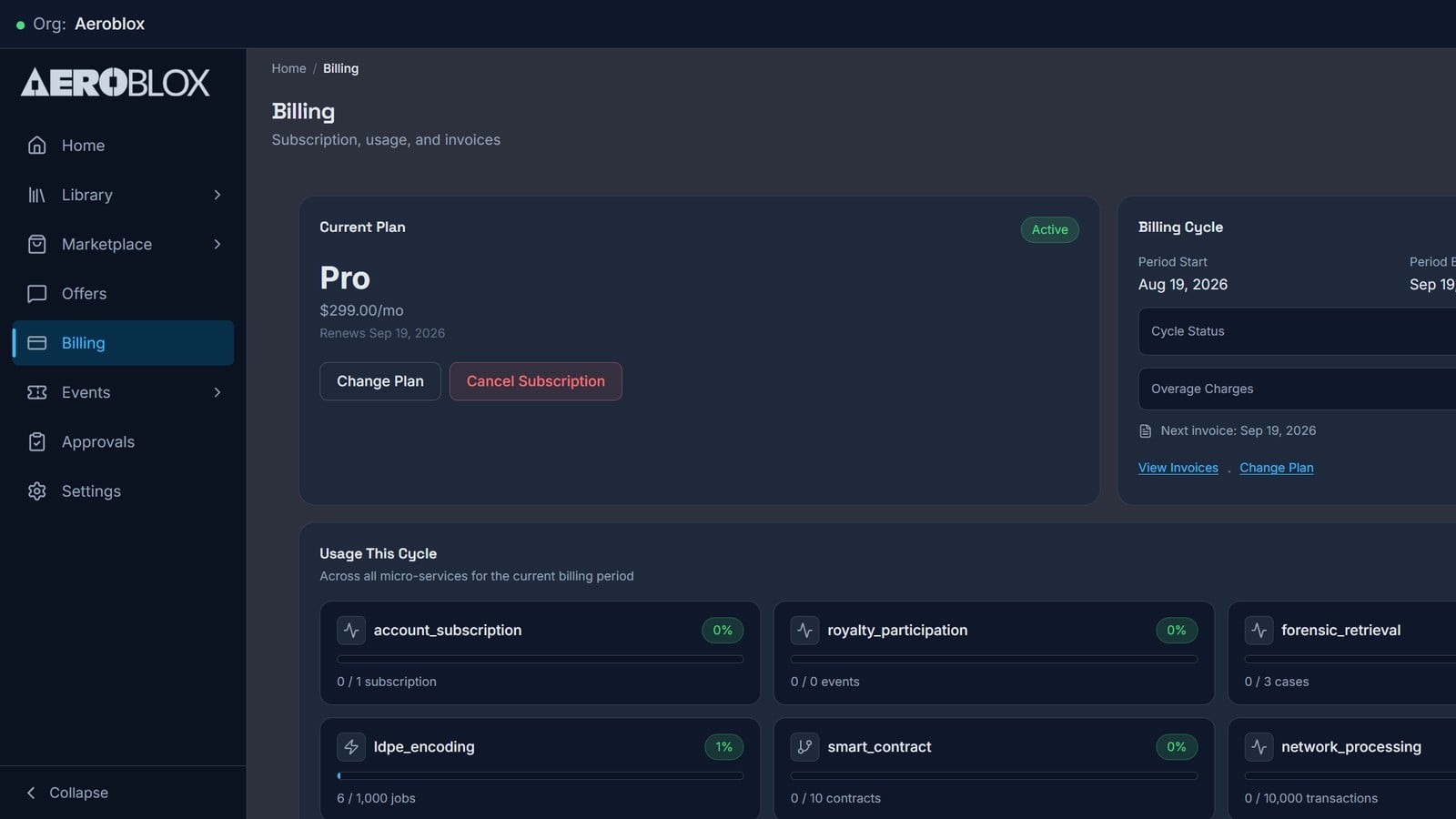Click the Billing credit card icon
This screenshot has width=1456, height=819.
point(36,343)
